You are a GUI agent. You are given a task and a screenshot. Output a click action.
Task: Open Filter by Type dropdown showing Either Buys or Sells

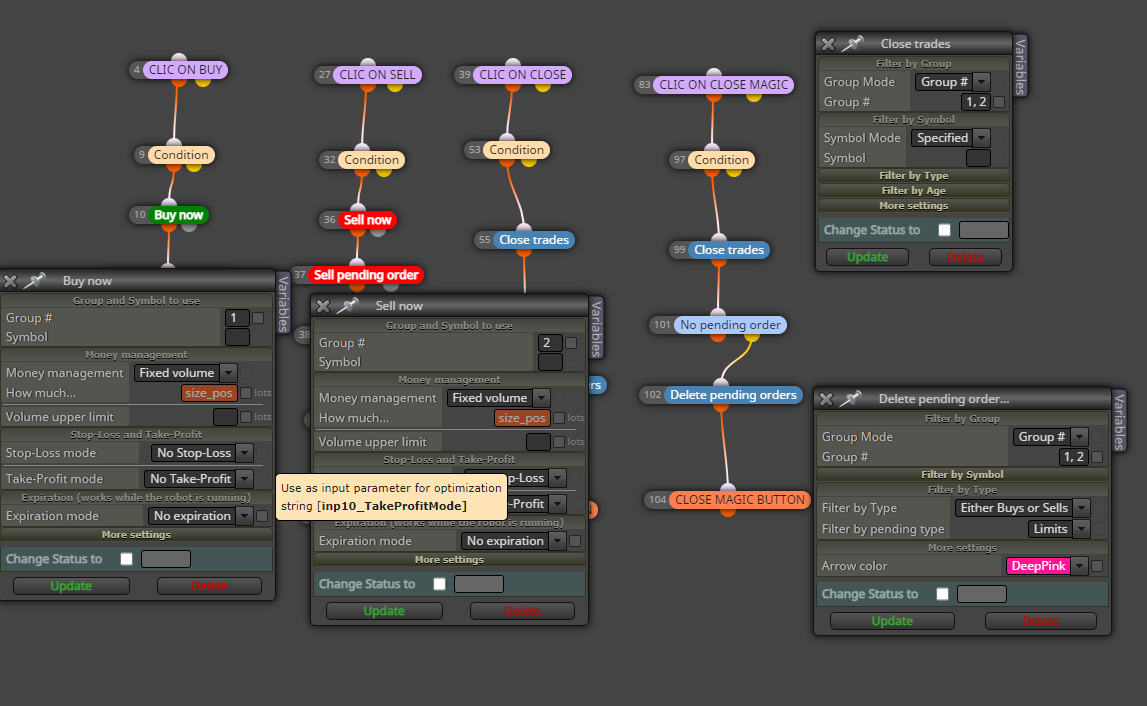[1022, 508]
